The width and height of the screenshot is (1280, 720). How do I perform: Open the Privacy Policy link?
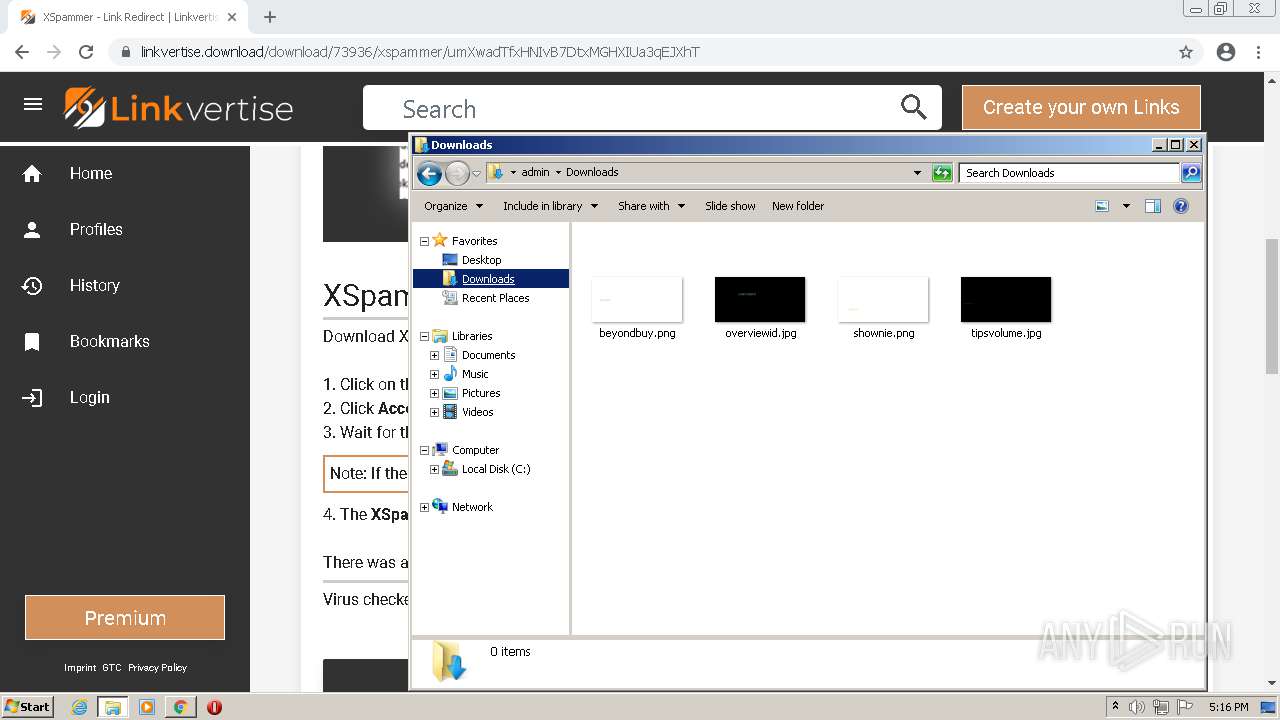click(157, 667)
